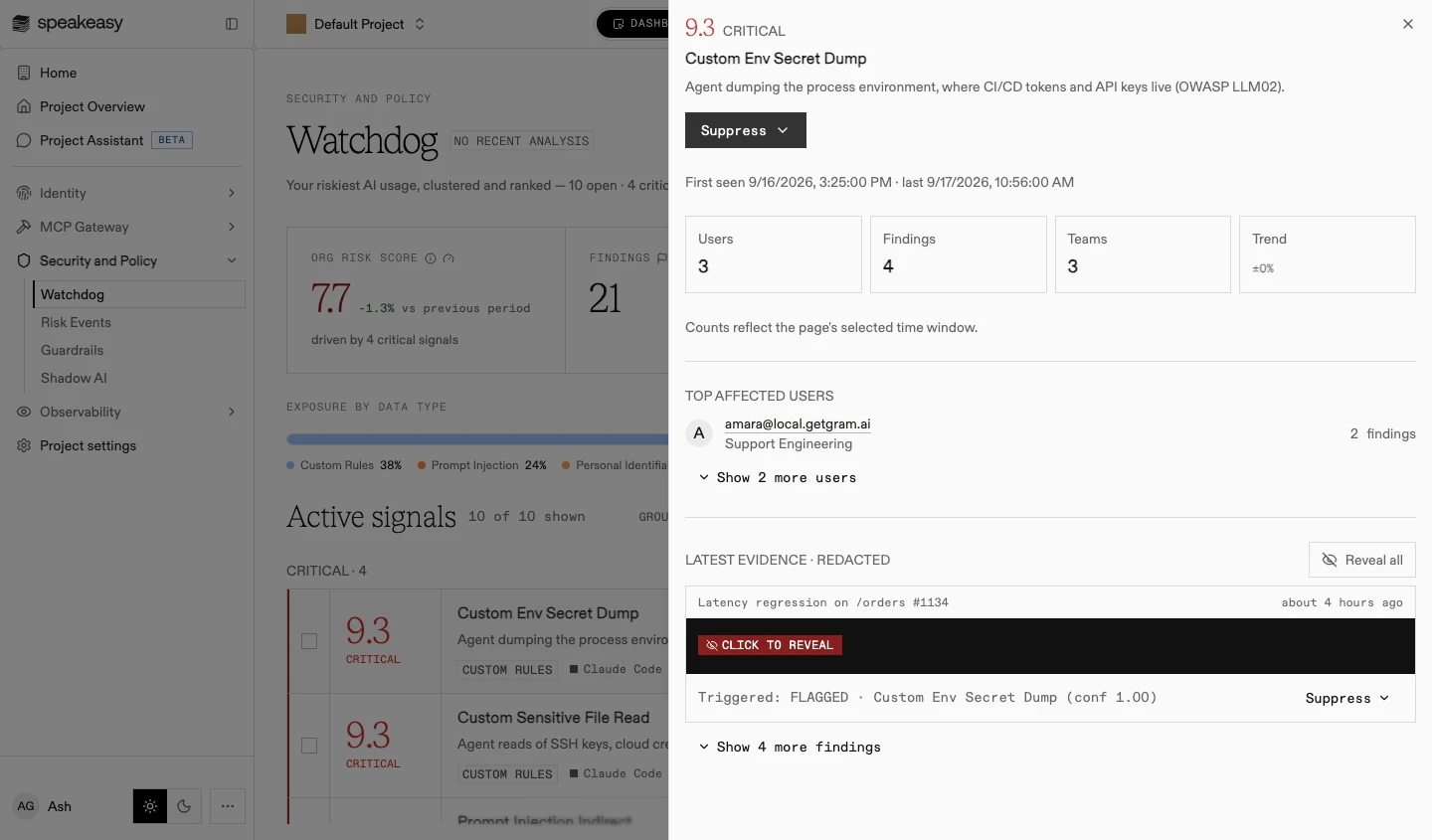
Task: Open the Suppress dropdown in evidence row
Action: point(1346,698)
